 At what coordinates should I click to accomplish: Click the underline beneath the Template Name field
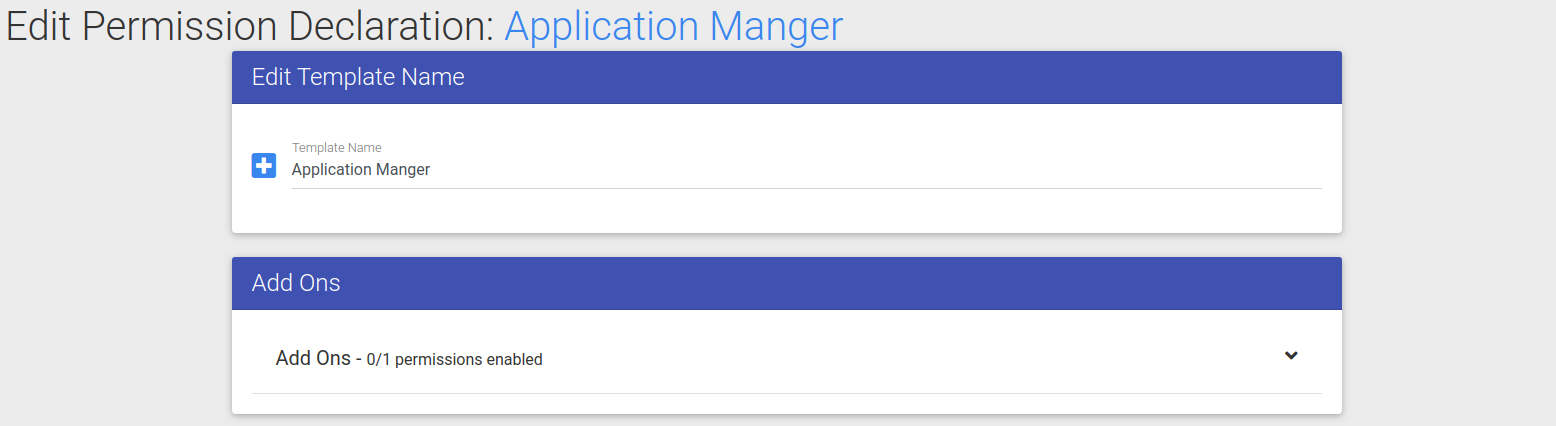click(806, 188)
